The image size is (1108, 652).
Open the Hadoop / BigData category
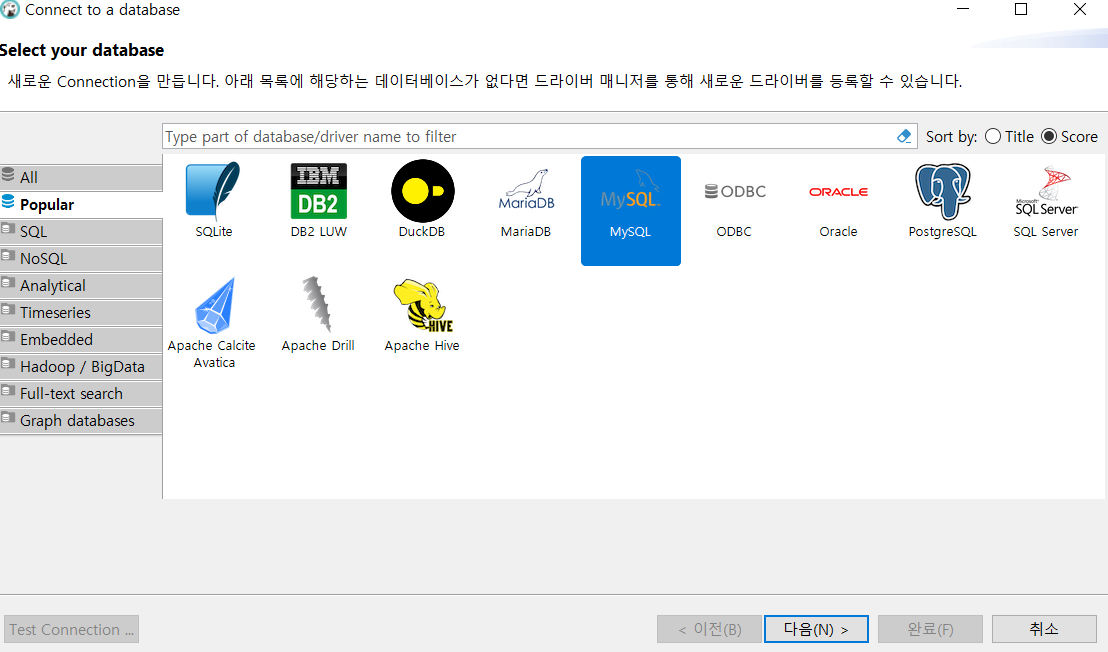[81, 367]
